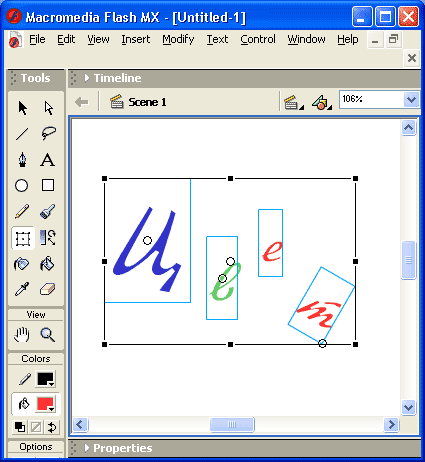
Task: Select the Brush tool
Action: (48, 212)
